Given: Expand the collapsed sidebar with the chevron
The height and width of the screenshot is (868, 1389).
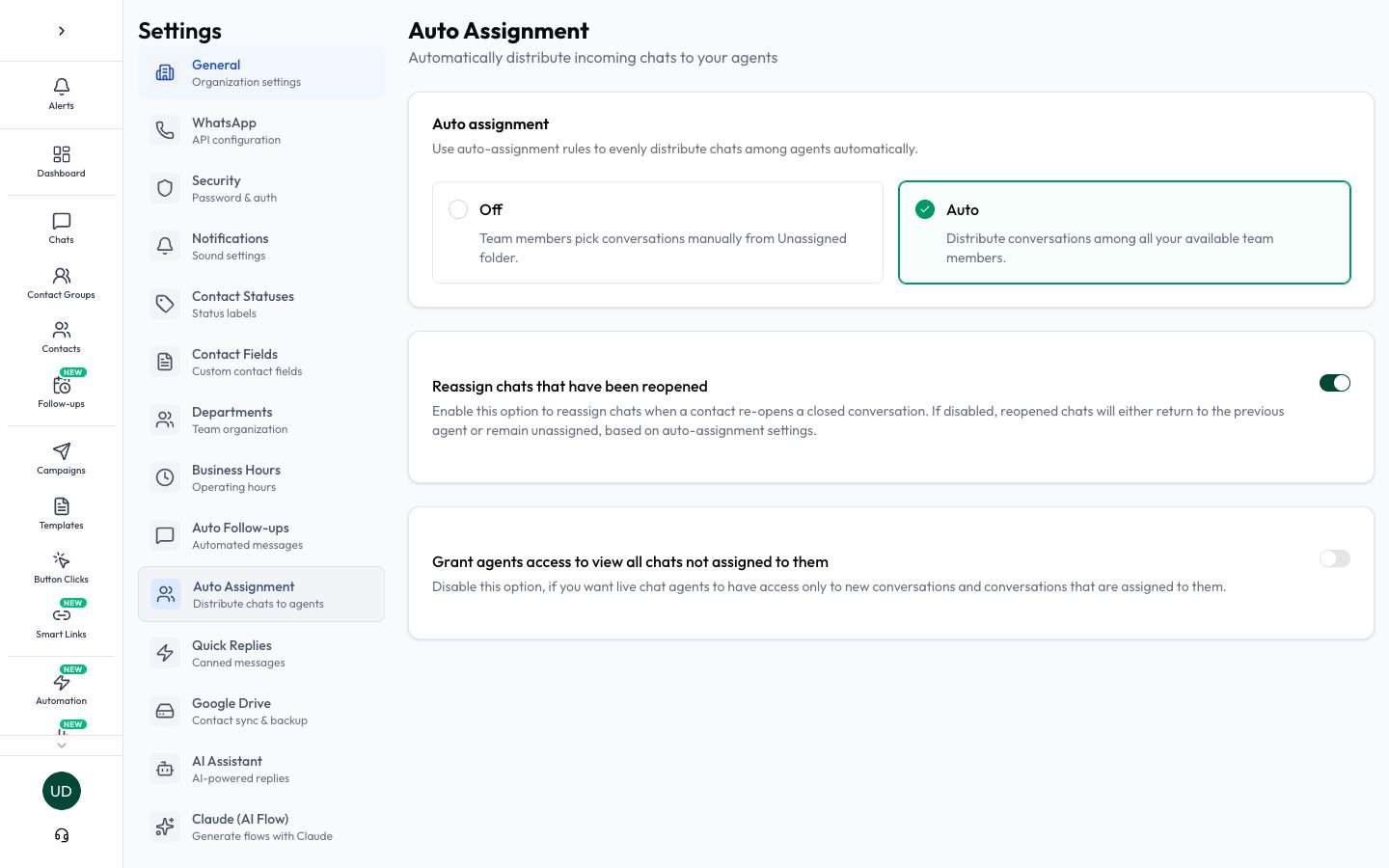Looking at the screenshot, I should pyautogui.click(x=62, y=31).
